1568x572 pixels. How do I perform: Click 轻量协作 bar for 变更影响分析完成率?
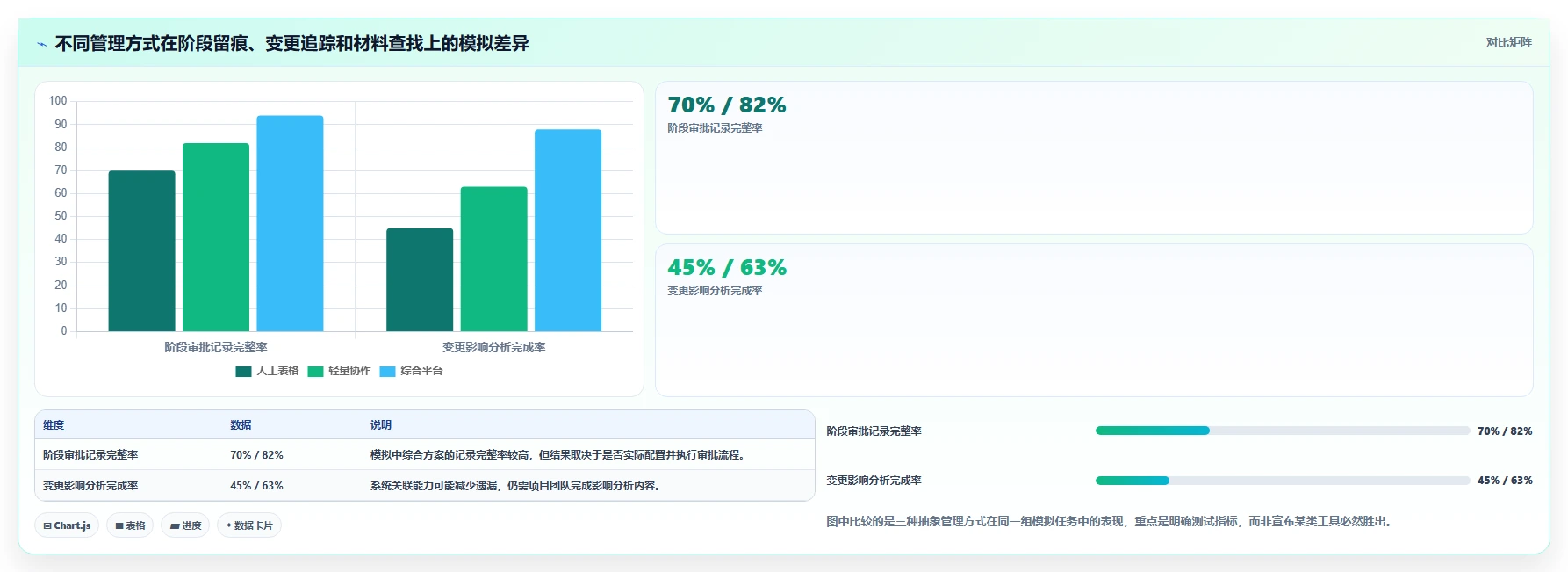point(494,259)
